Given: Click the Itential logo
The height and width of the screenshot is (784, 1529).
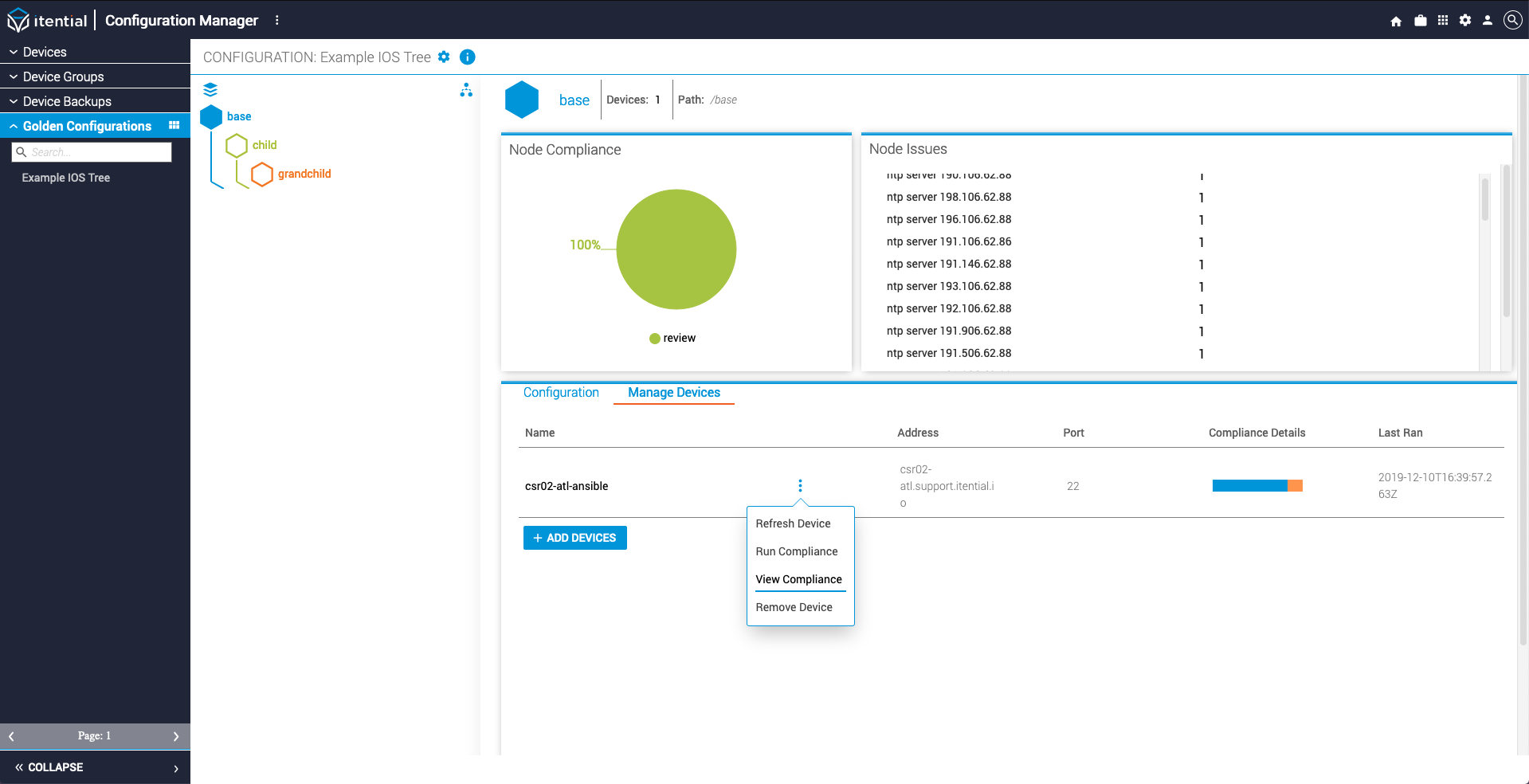Looking at the screenshot, I should tap(47, 20).
